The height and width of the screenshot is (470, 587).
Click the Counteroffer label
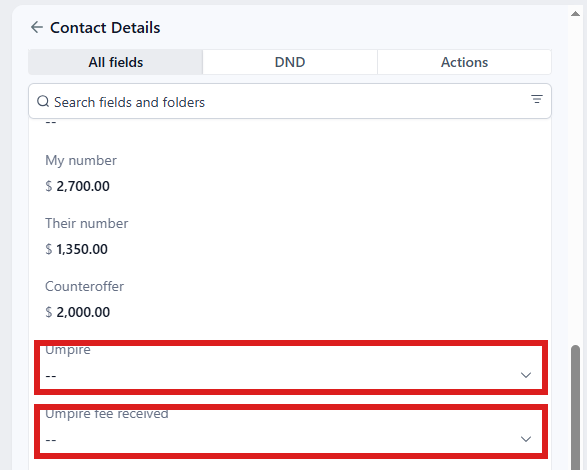click(x=84, y=286)
